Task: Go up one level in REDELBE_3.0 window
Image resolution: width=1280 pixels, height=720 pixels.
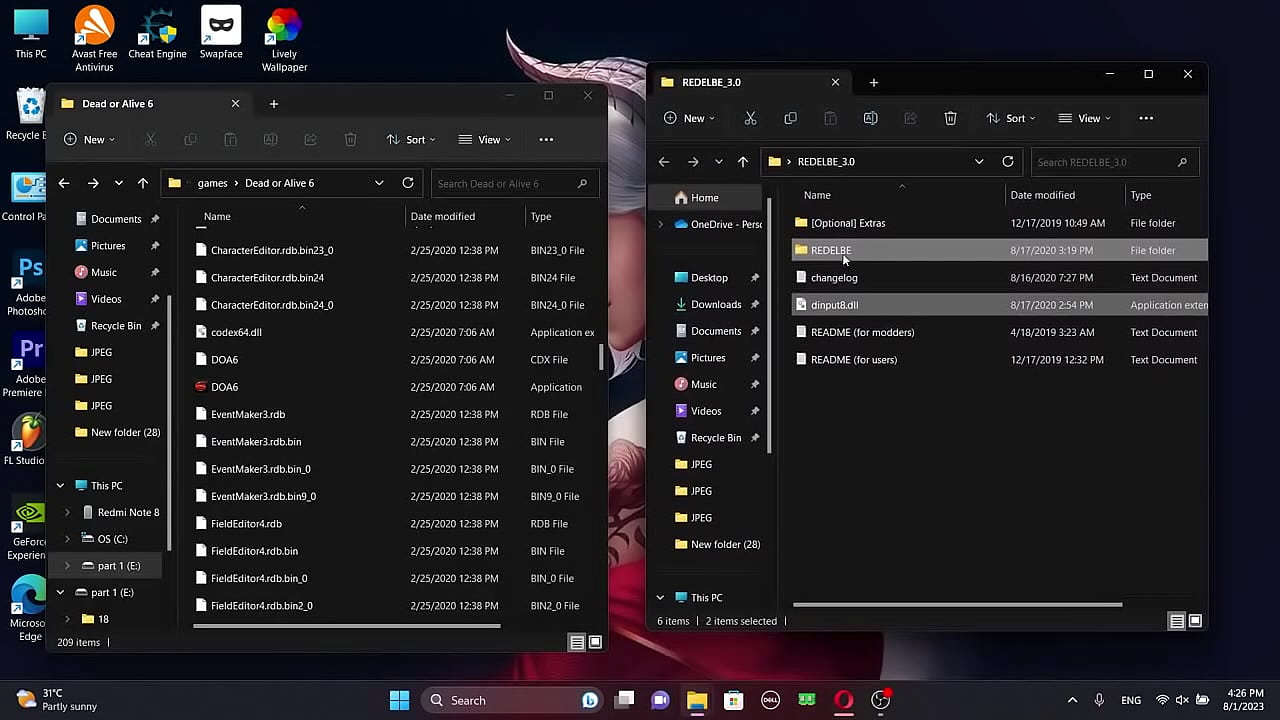Action: [x=742, y=162]
